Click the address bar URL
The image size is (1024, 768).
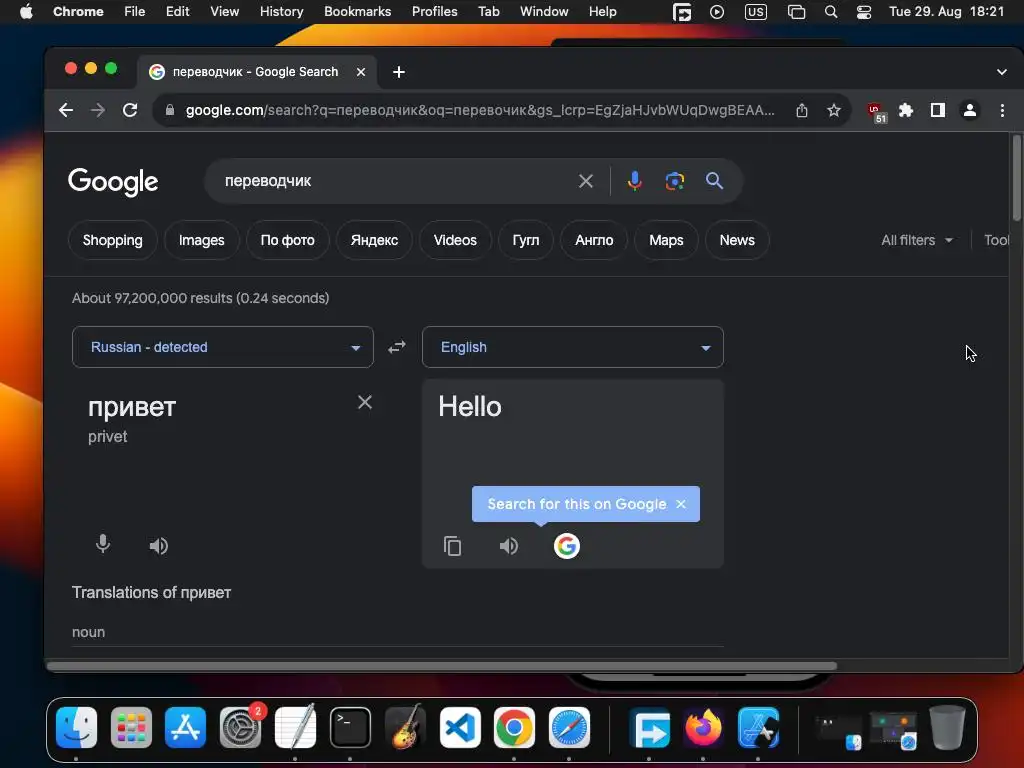click(480, 110)
